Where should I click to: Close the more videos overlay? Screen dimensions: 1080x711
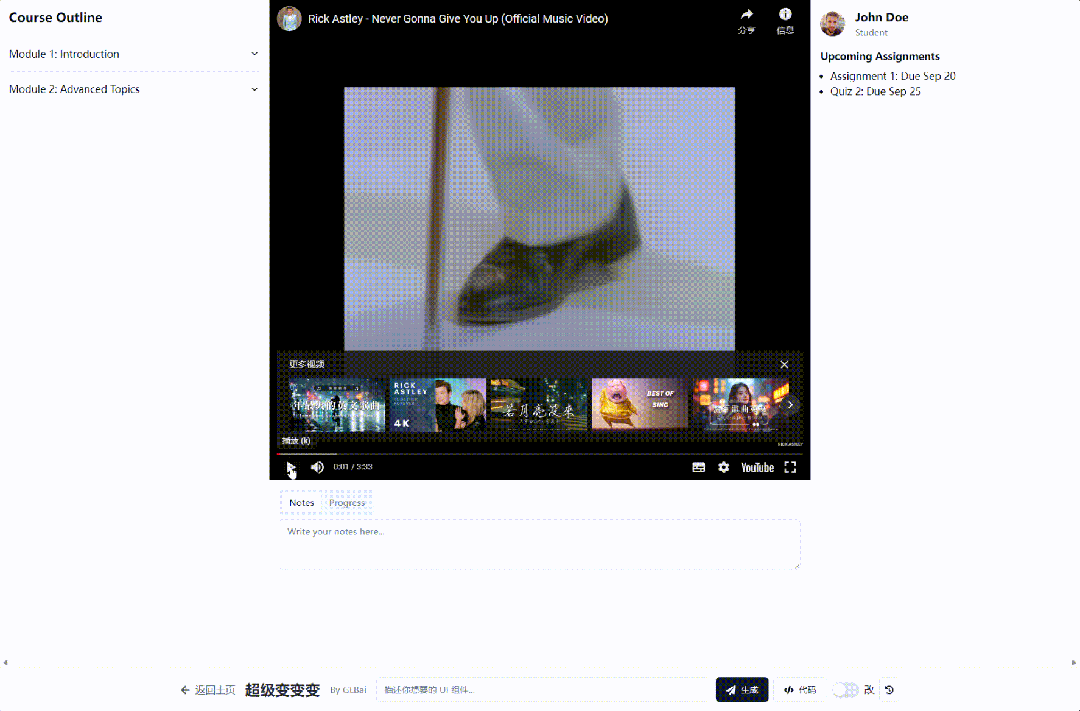pos(784,364)
